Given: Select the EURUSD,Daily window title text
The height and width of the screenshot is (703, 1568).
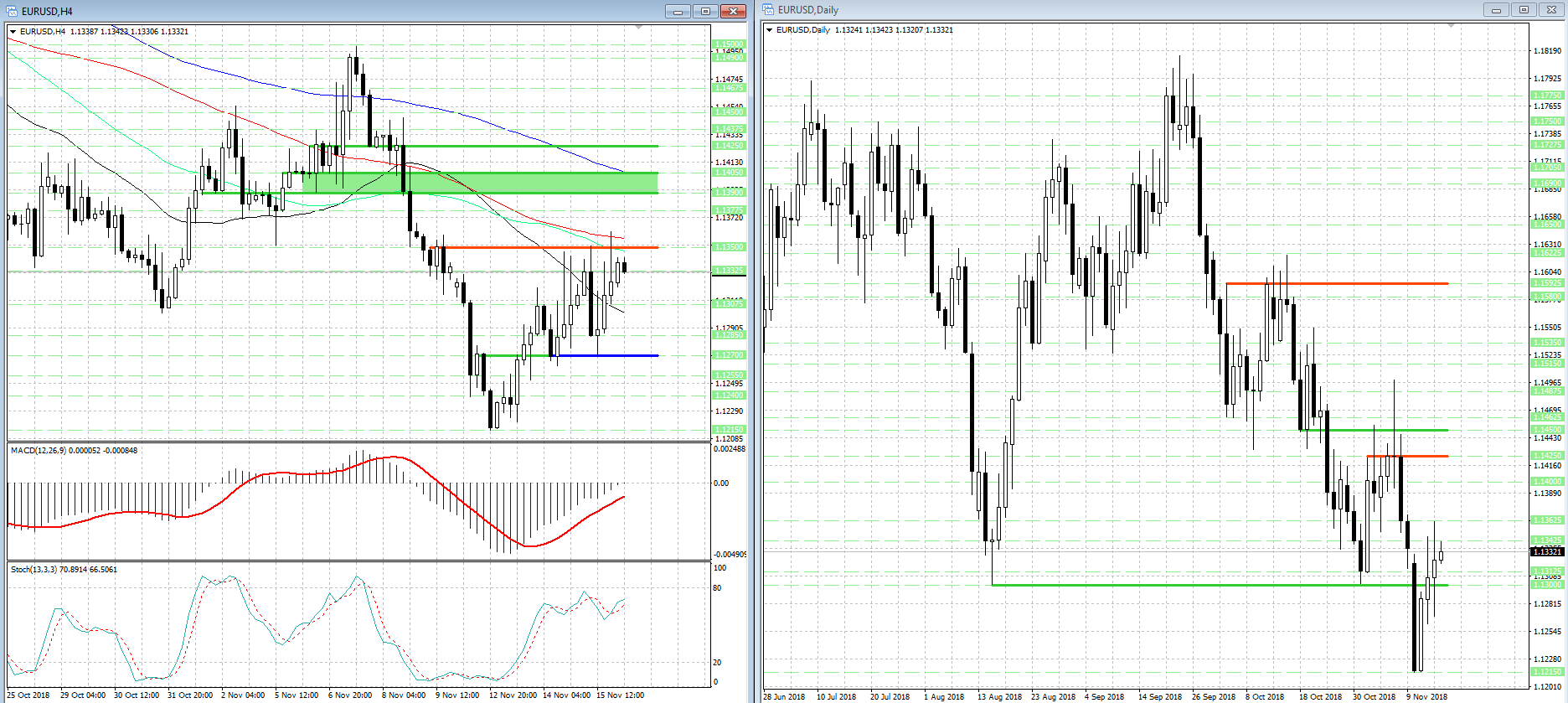Looking at the screenshot, I should click(x=808, y=10).
